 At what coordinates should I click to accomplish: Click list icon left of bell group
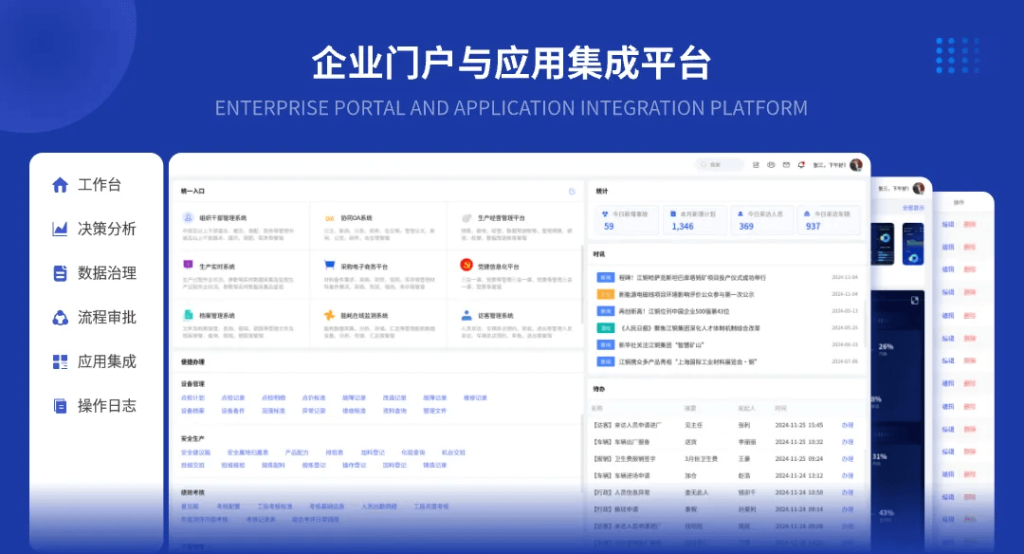click(756, 165)
